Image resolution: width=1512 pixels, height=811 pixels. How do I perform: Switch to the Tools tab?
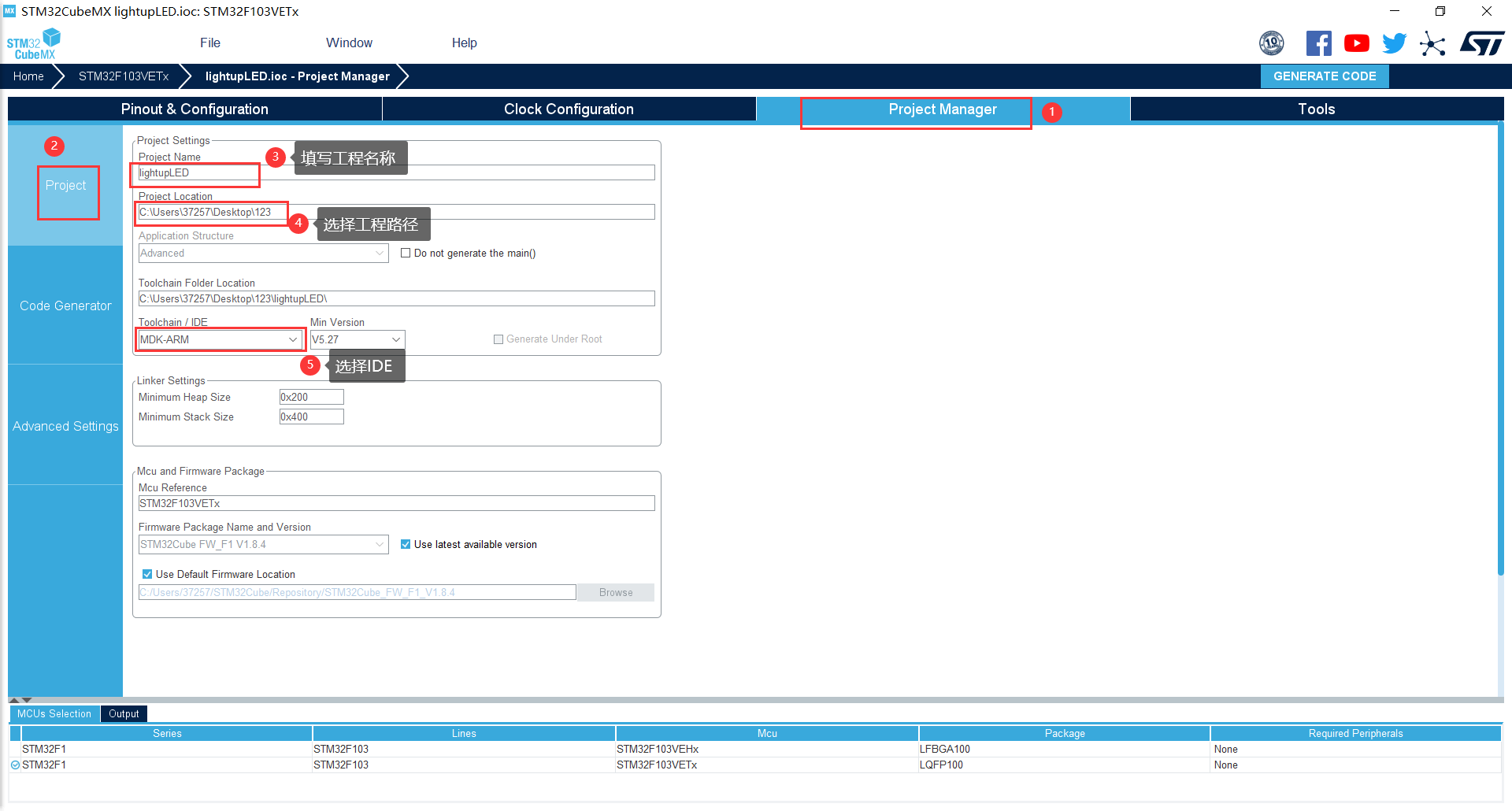(1317, 109)
